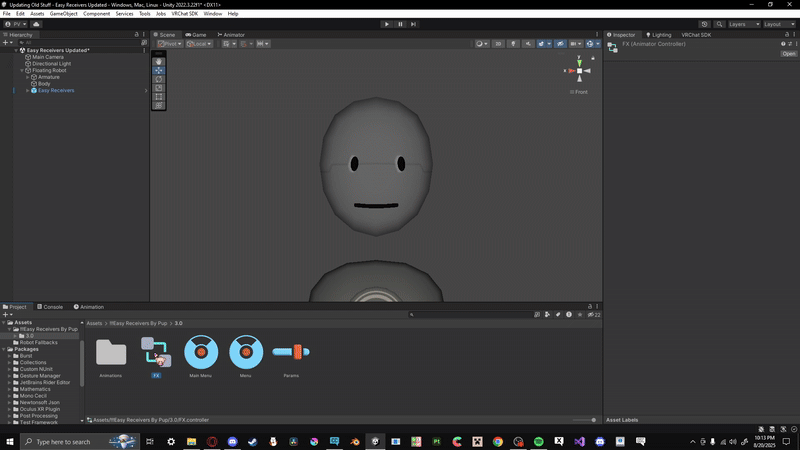This screenshot has width=800, height=450.
Task: Select the Rect tool
Action: [x=158, y=96]
